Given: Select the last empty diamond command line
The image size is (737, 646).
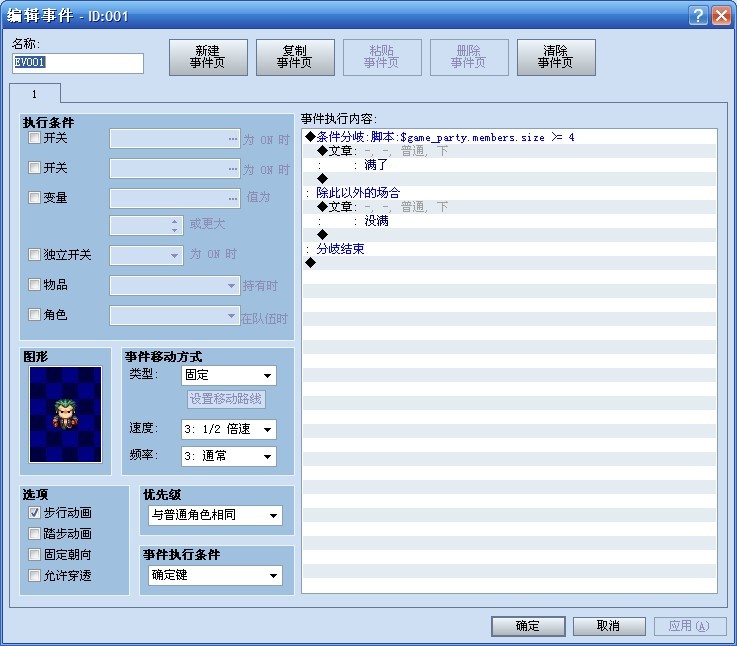Looking at the screenshot, I should click(x=510, y=262).
